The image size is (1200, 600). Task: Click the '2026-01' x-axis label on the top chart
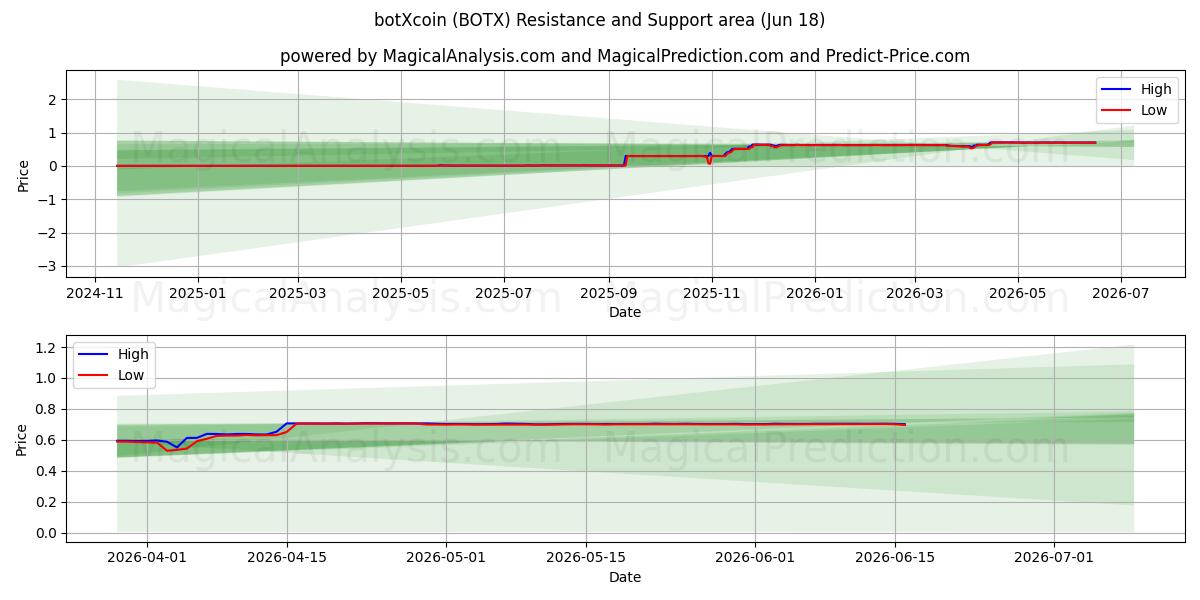point(814,294)
